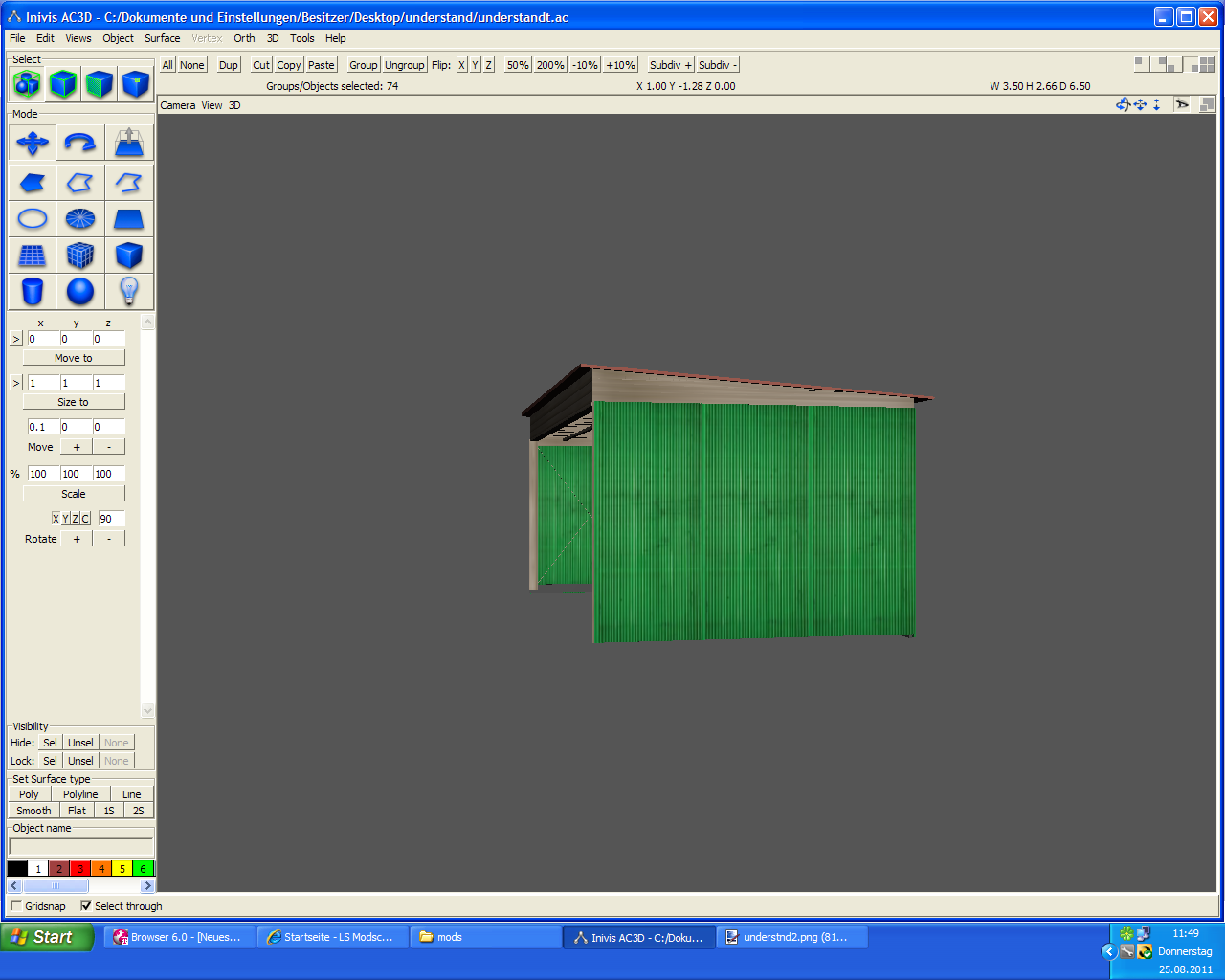The height and width of the screenshot is (980, 1225).
Task: Activate the Rotate mode tool
Action: pos(80,143)
